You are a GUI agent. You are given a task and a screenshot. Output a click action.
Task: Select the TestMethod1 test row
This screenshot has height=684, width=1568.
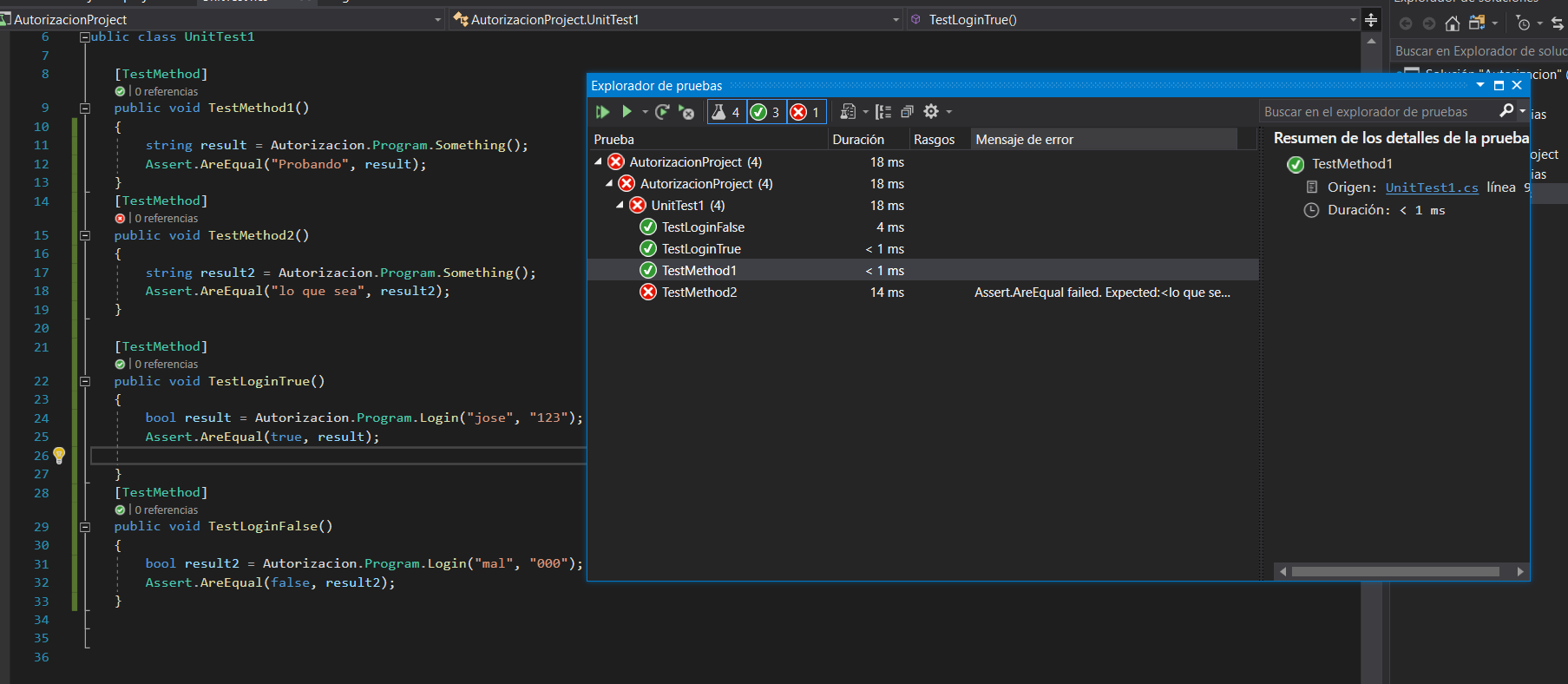pos(922,270)
